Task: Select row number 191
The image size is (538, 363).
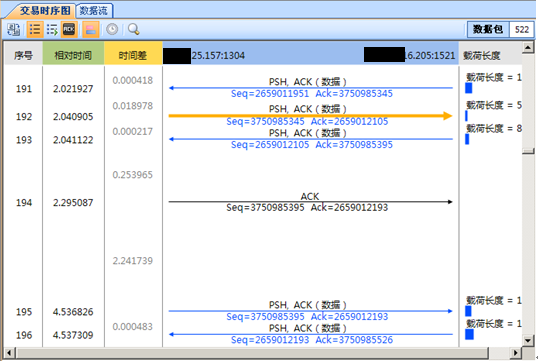Action: click(24, 89)
